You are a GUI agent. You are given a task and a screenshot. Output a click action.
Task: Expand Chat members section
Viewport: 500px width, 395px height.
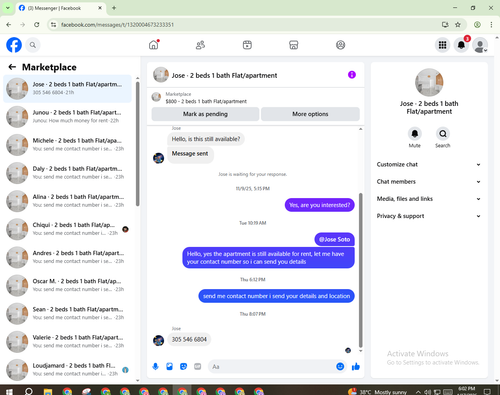tap(429, 182)
